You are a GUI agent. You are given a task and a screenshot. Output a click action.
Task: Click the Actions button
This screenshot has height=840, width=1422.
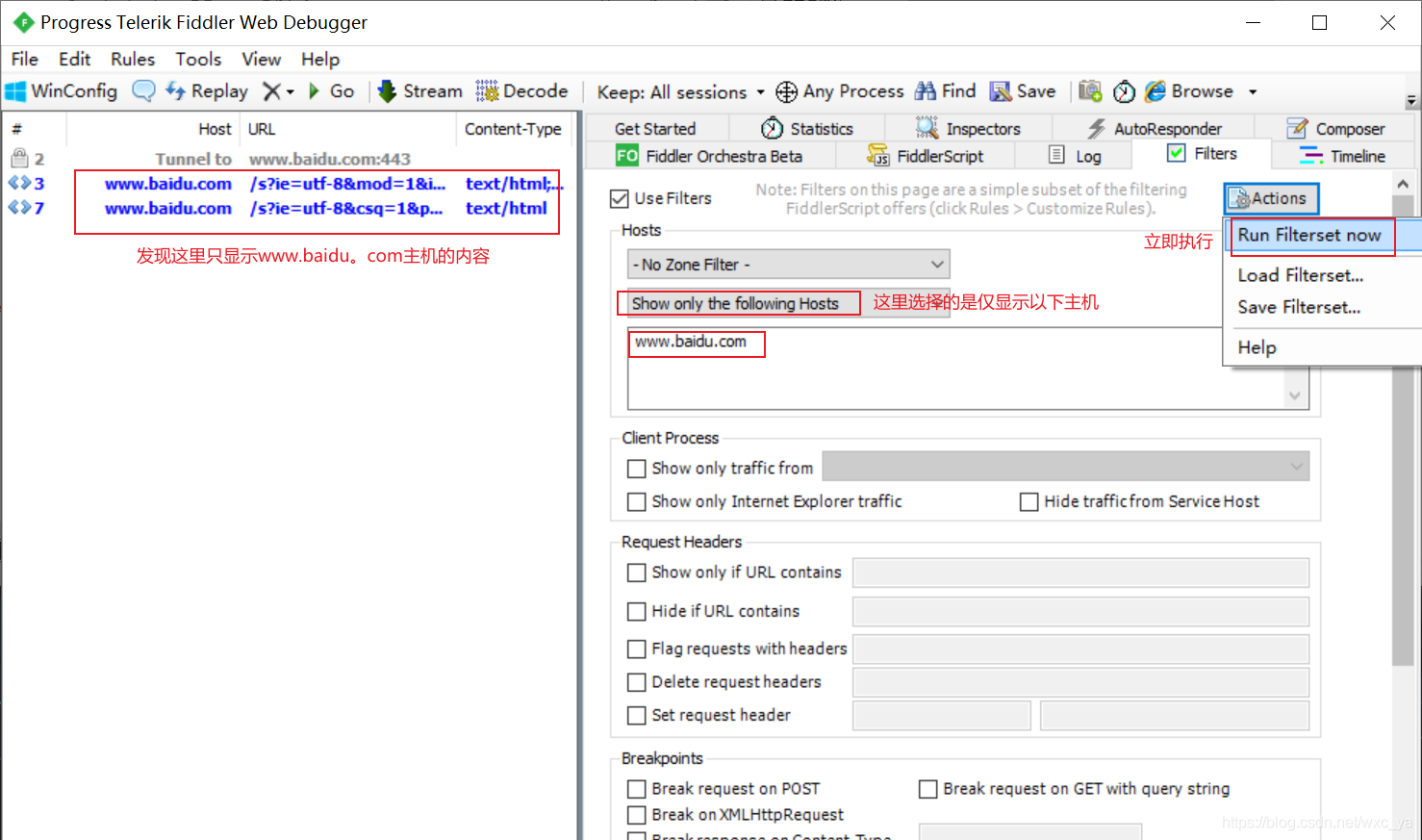(x=1271, y=198)
